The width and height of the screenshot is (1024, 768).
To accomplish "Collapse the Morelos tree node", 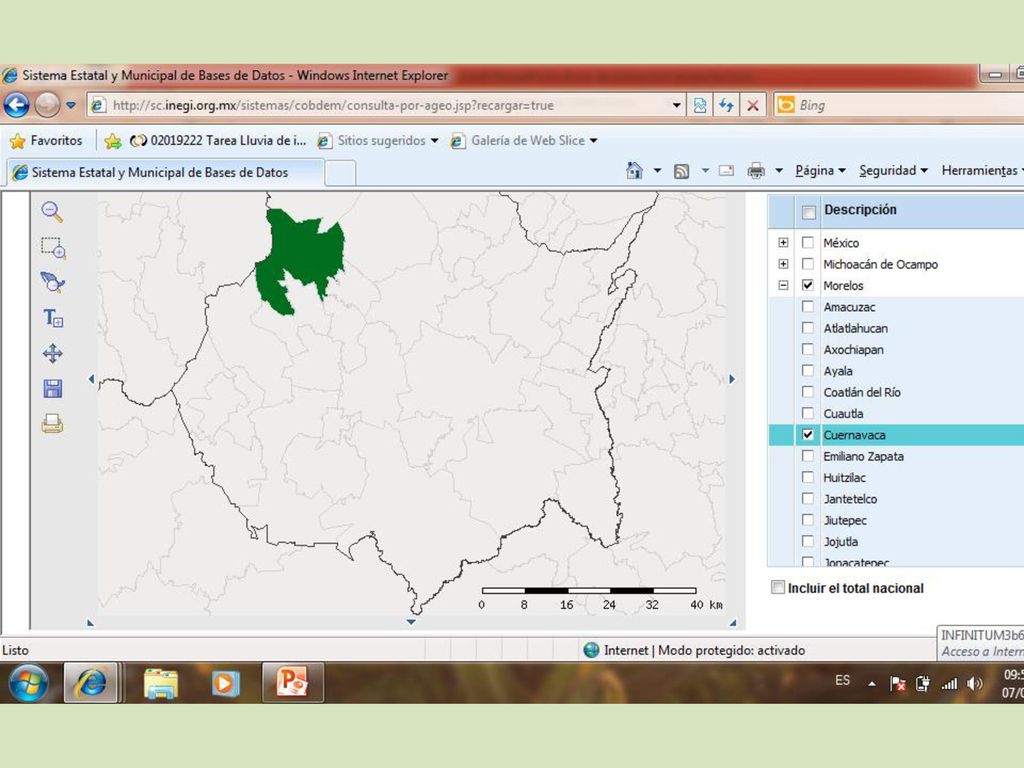I will [783, 285].
